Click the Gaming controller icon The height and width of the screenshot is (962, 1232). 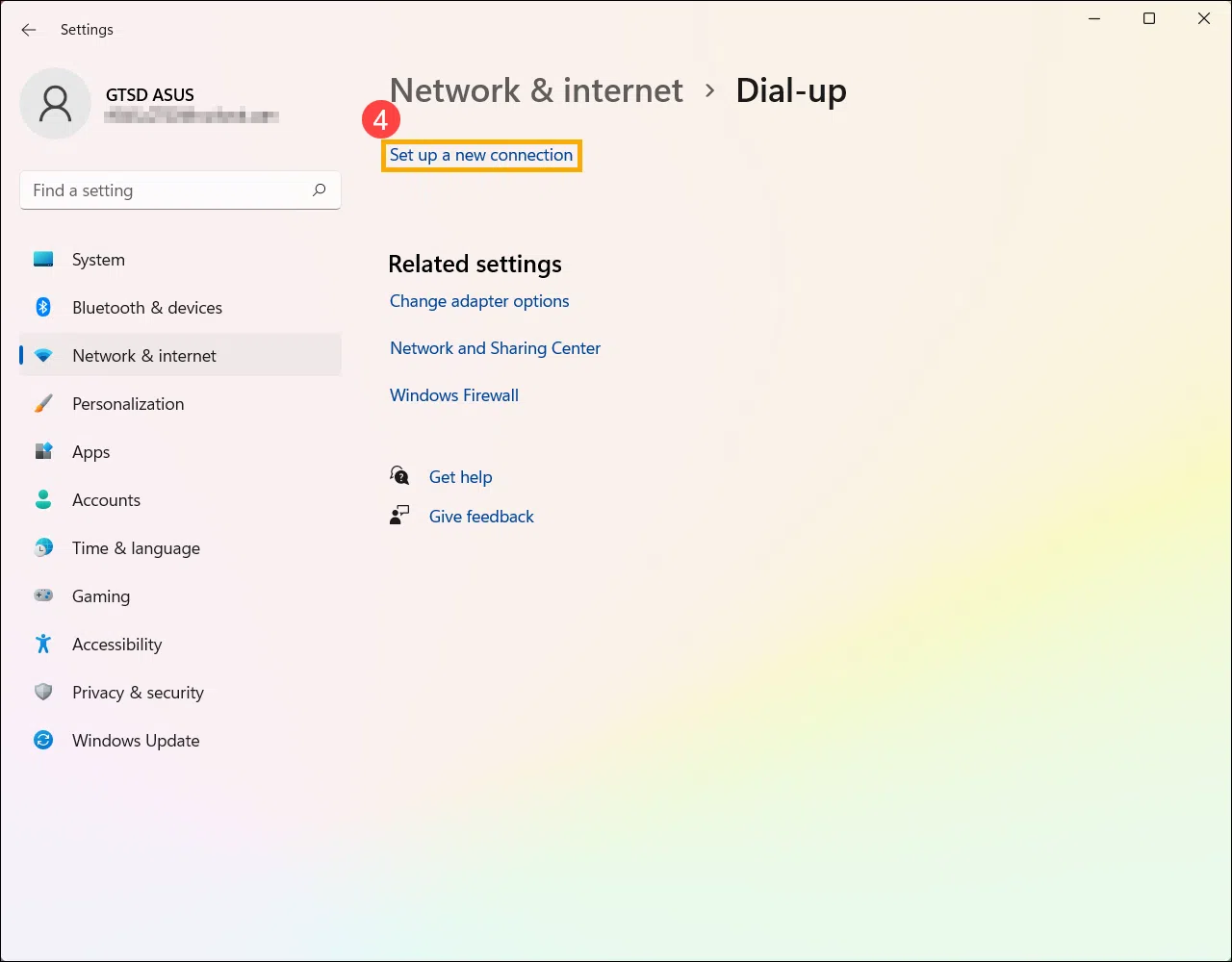[x=43, y=596]
